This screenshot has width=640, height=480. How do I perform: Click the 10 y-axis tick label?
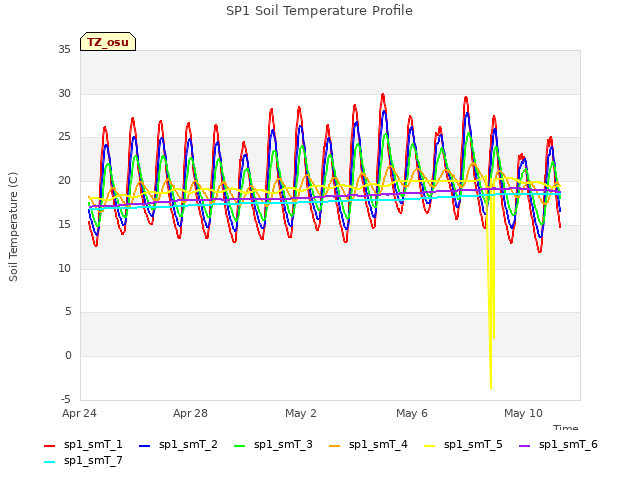(64, 268)
